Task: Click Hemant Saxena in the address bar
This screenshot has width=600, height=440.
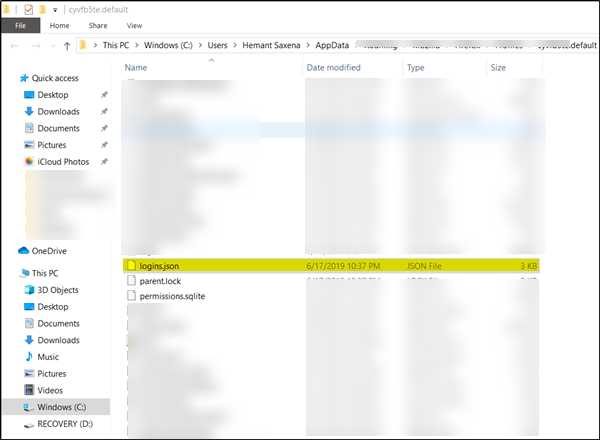Action: 271,45
